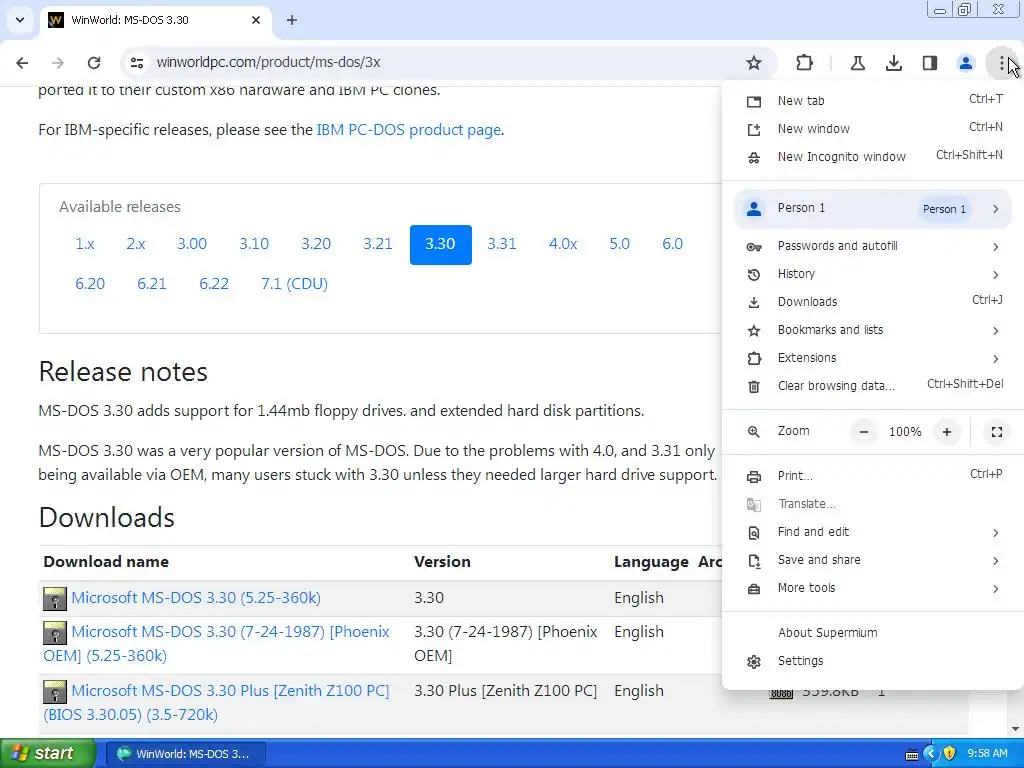The image size is (1024, 768).
Task: Open a new tab with the plus button
Action: coord(292,20)
